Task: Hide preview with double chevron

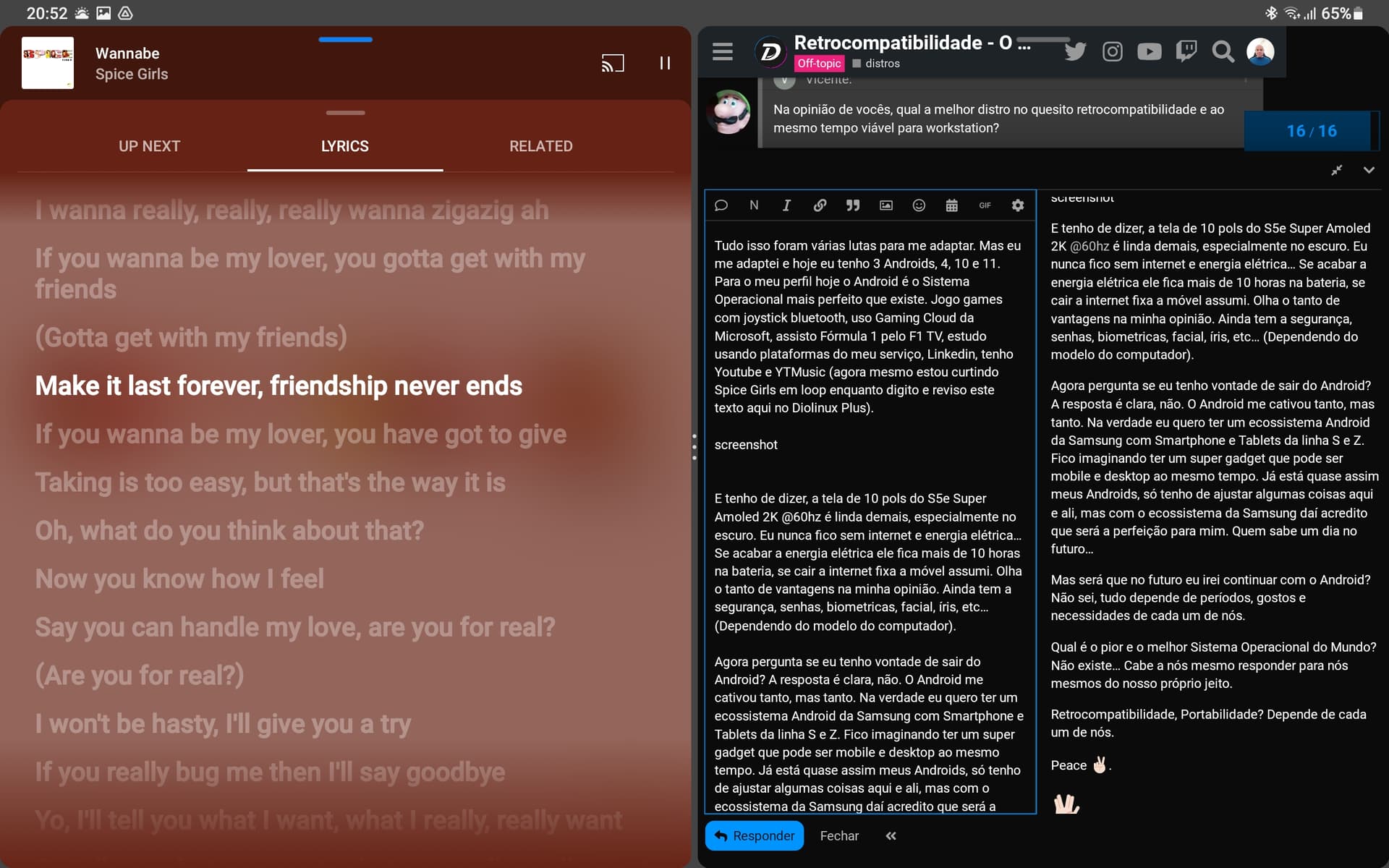Action: (891, 836)
